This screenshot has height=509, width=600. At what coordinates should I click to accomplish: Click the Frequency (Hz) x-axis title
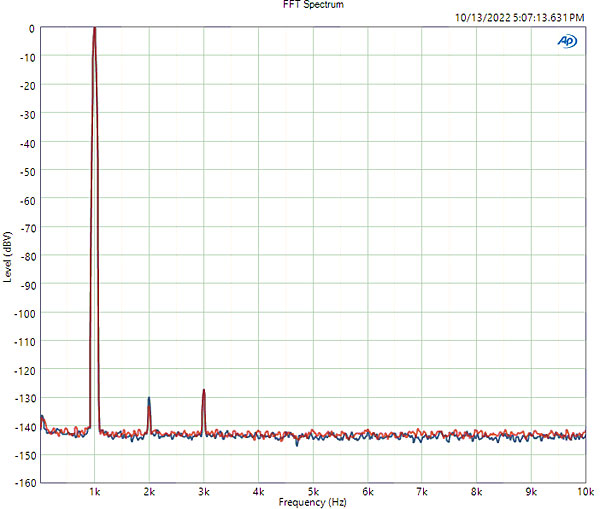313,502
